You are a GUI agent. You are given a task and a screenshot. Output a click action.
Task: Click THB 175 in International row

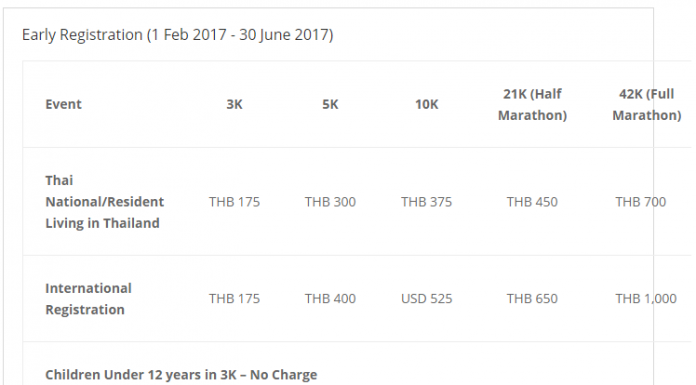pyautogui.click(x=234, y=299)
